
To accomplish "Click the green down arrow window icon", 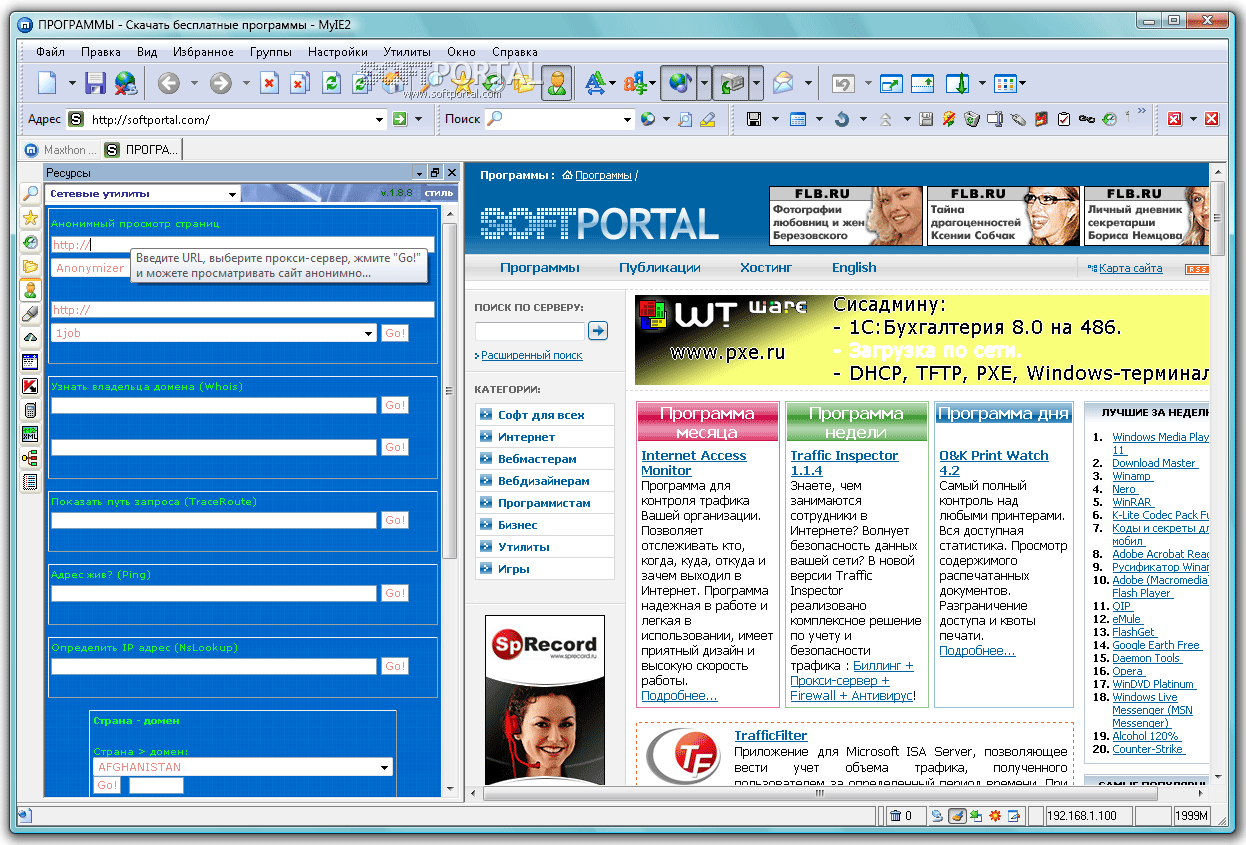I will [x=959, y=84].
